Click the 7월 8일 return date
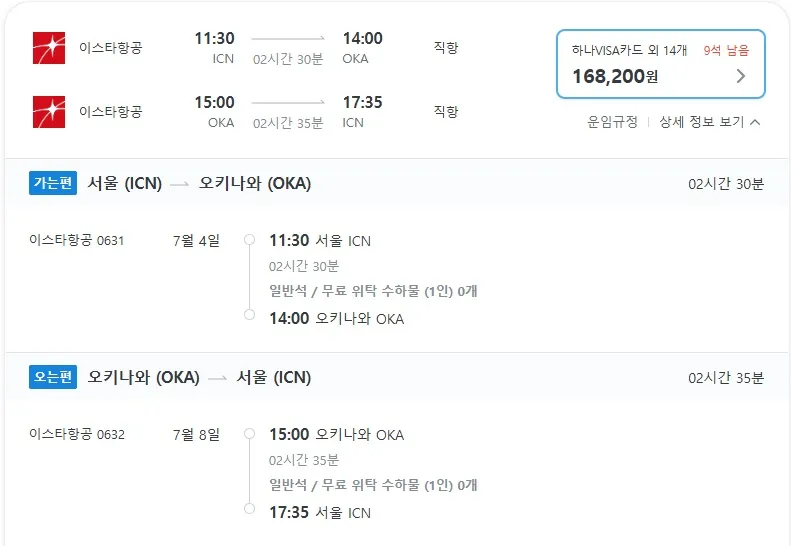The height and width of the screenshot is (546, 791). pos(196,434)
